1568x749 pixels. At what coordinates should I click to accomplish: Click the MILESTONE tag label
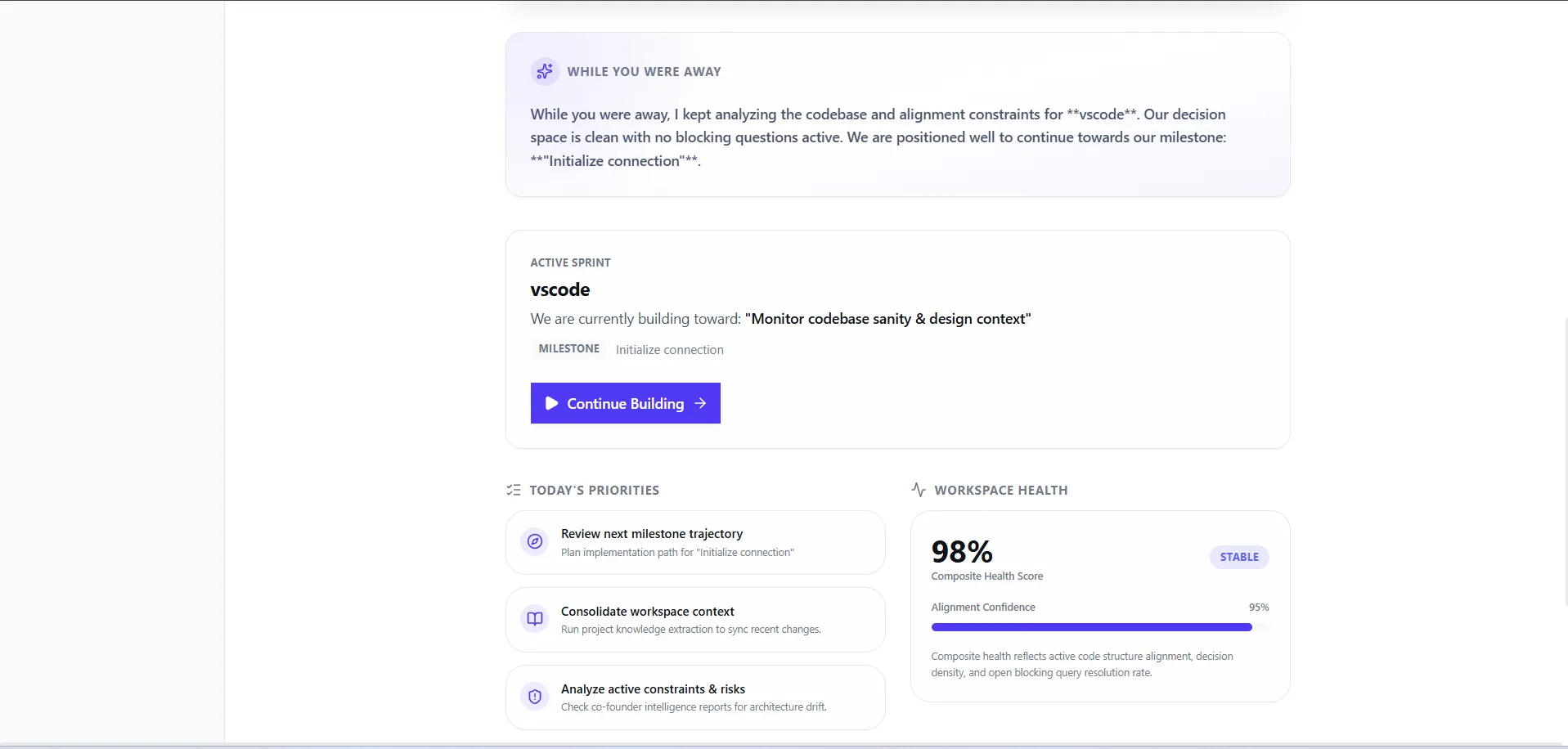tap(569, 348)
